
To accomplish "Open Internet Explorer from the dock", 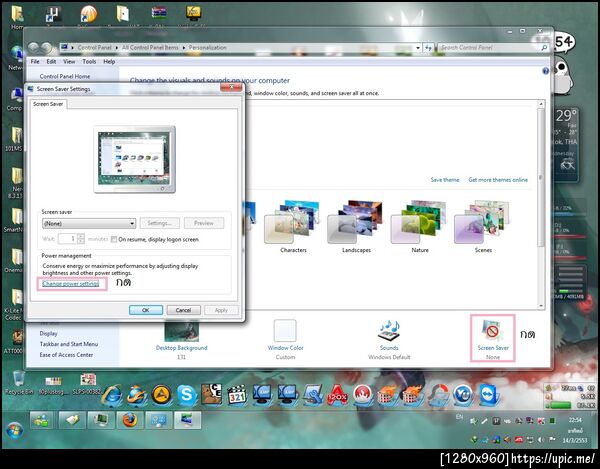I will (x=112, y=395).
